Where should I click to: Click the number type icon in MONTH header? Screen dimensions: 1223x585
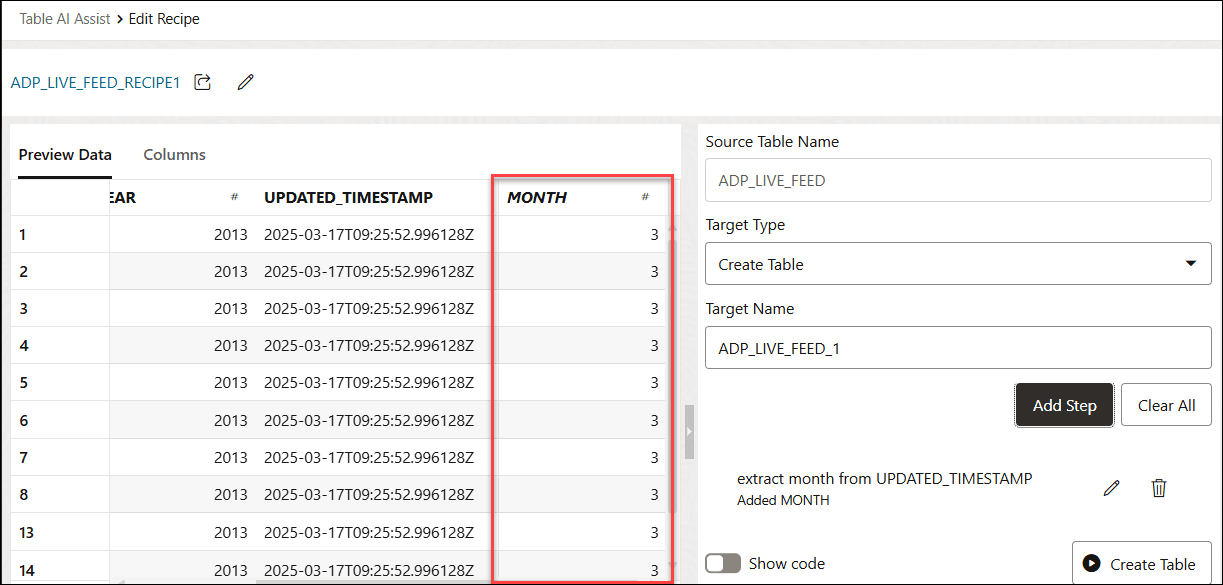point(646,198)
